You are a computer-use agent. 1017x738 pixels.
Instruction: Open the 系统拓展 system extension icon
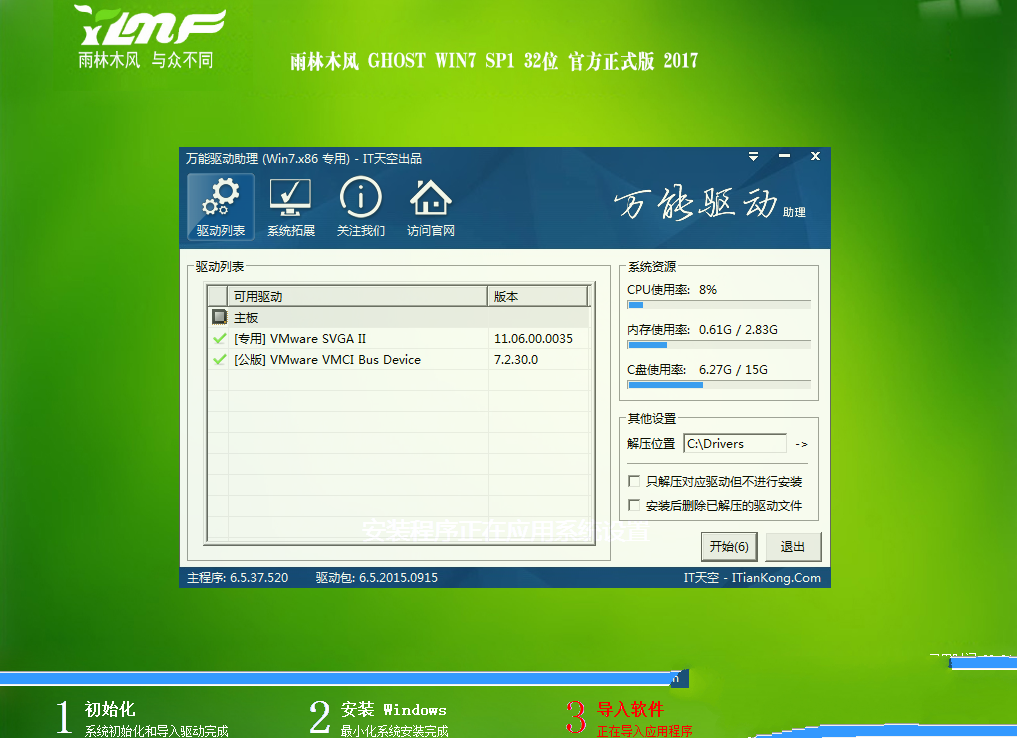(290, 207)
